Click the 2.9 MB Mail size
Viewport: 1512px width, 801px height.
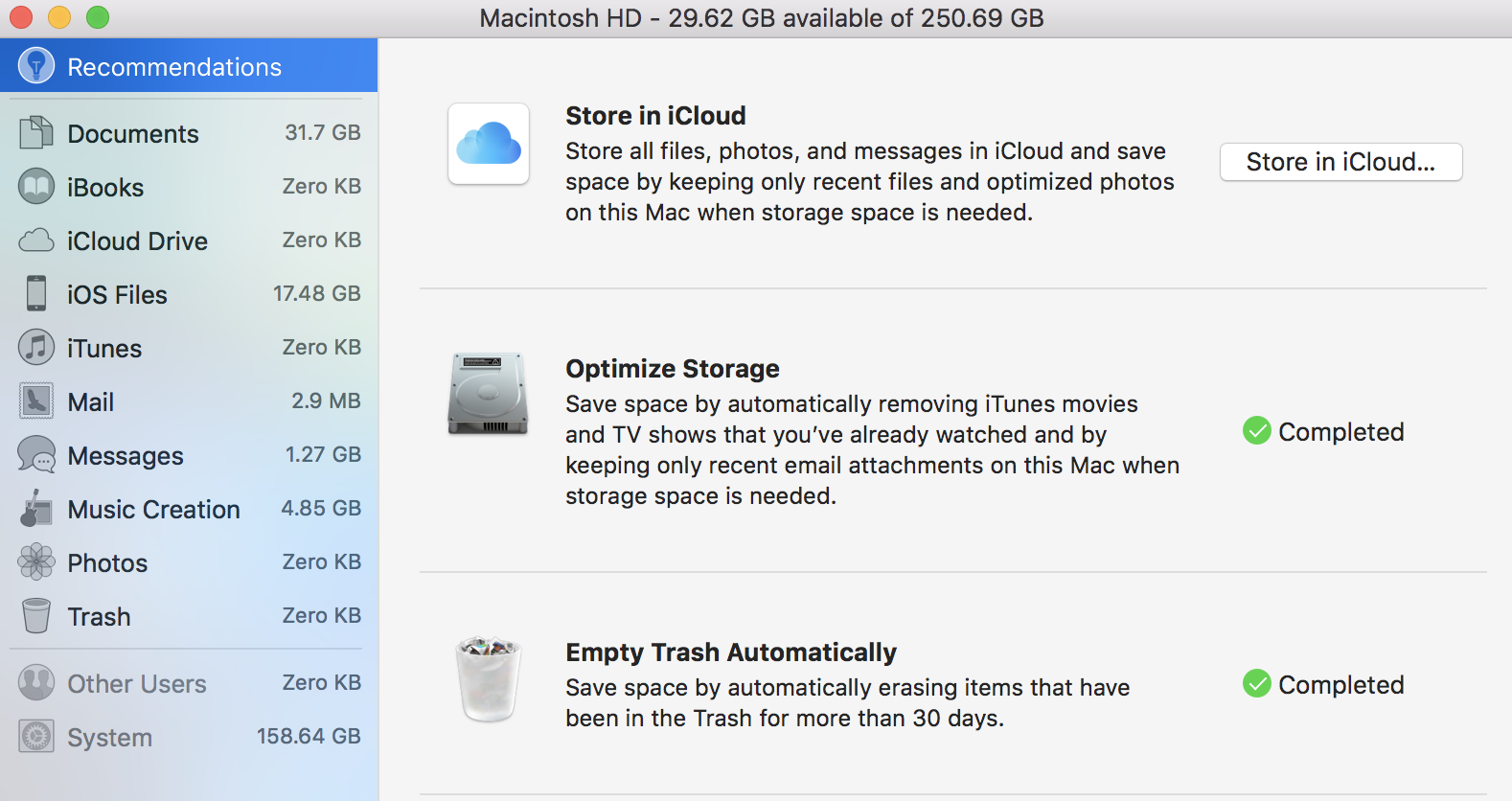point(326,400)
